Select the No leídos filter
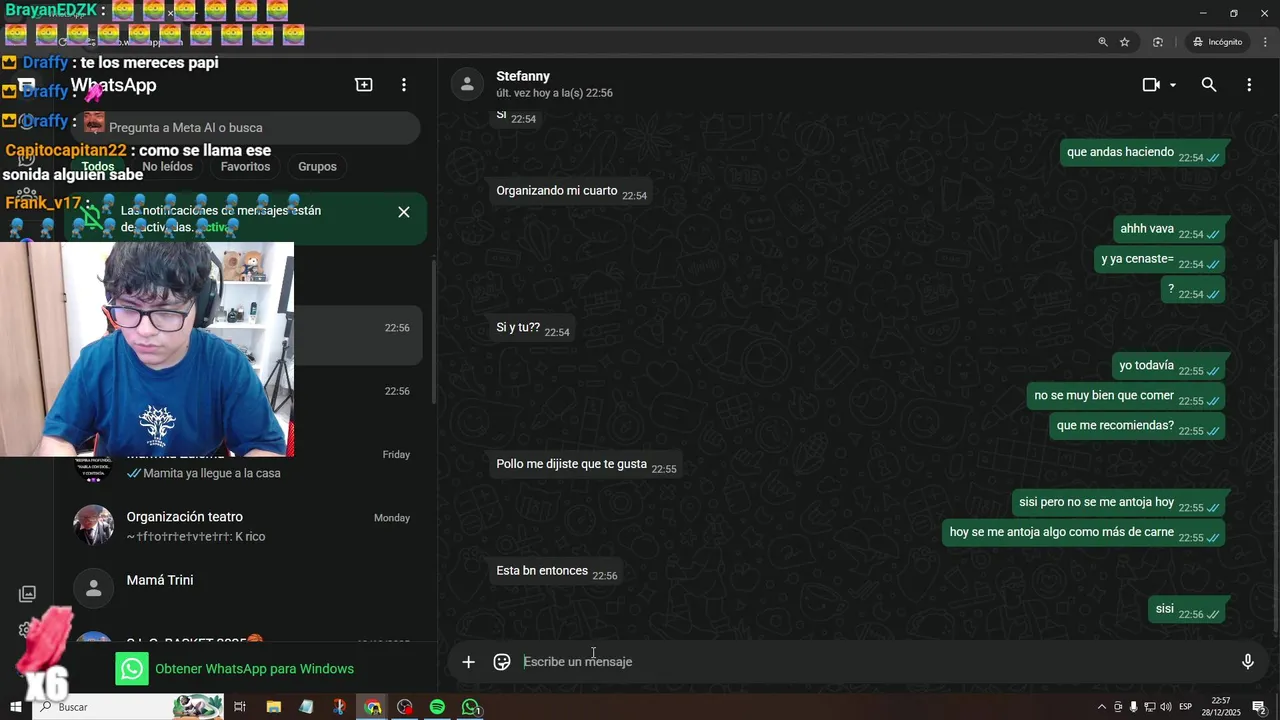1280x720 pixels. [167, 166]
